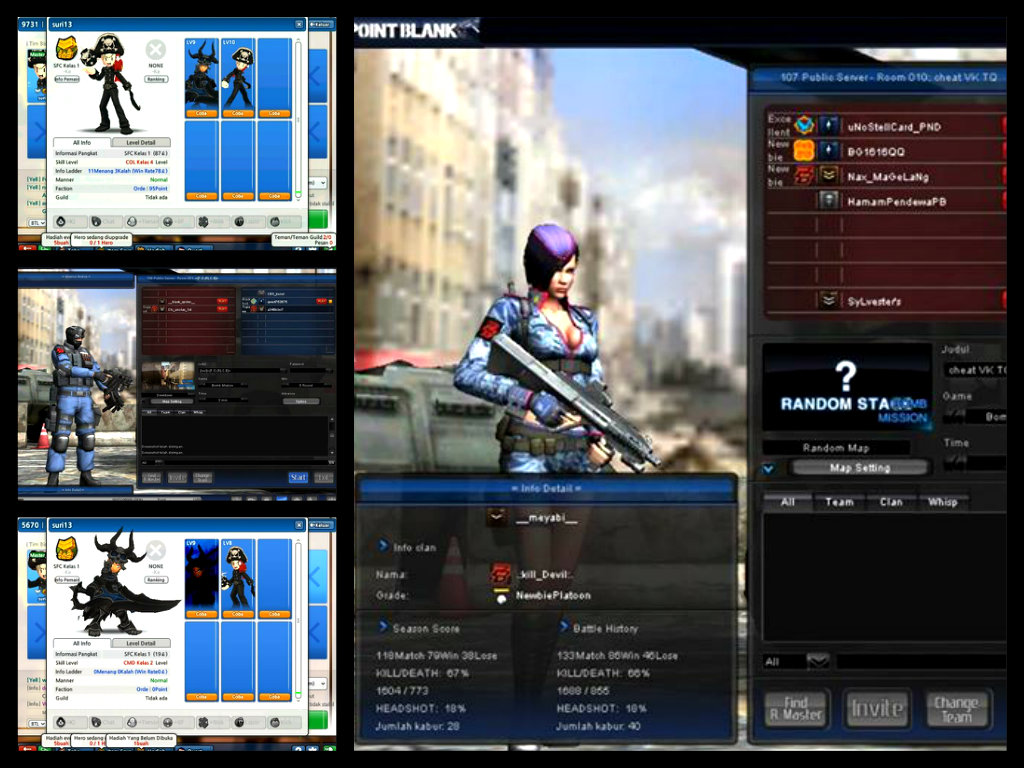
Task: Click the clover-shaped toolbar icon in 9731 window
Action: tap(203, 222)
